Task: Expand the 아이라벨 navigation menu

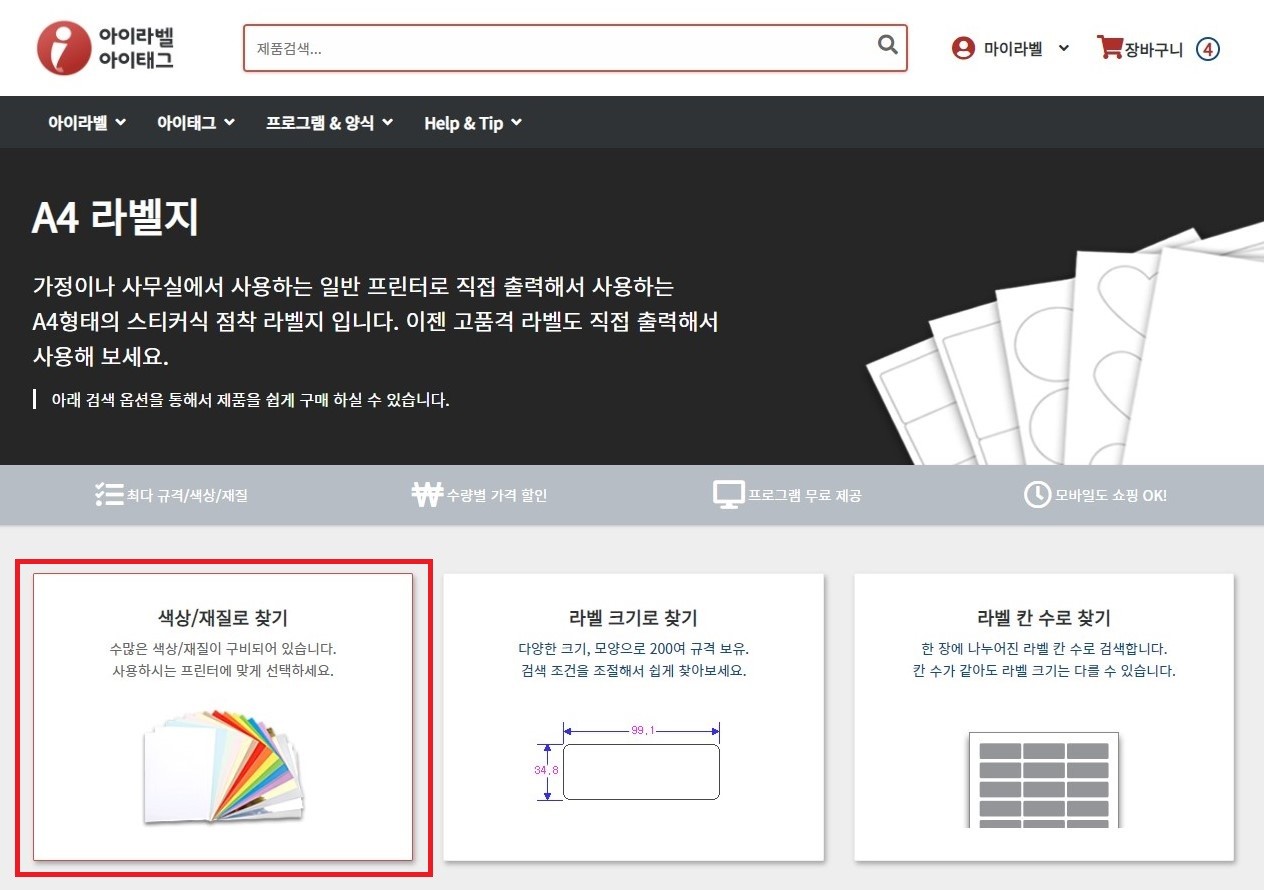Action: (87, 123)
